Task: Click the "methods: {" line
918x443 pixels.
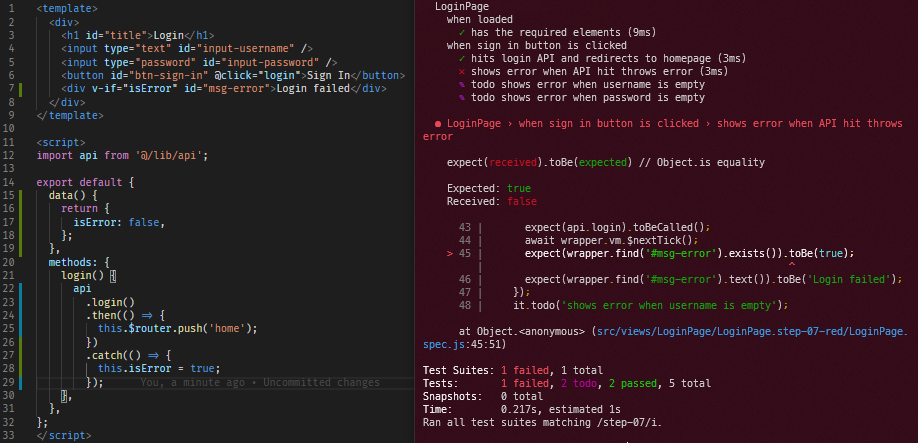Action: 79,262
